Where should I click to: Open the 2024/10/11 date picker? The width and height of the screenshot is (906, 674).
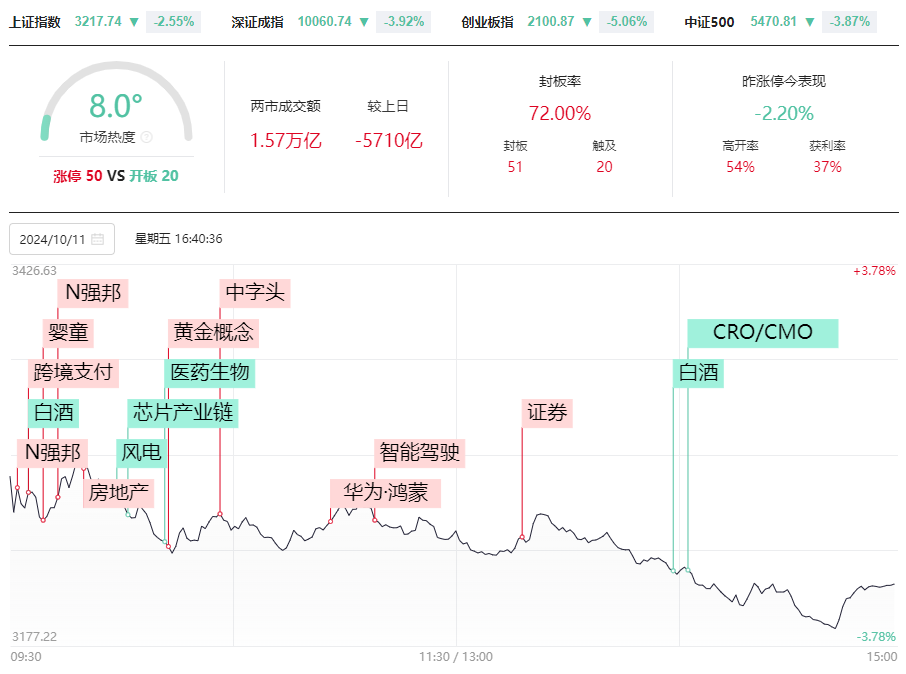[62, 239]
